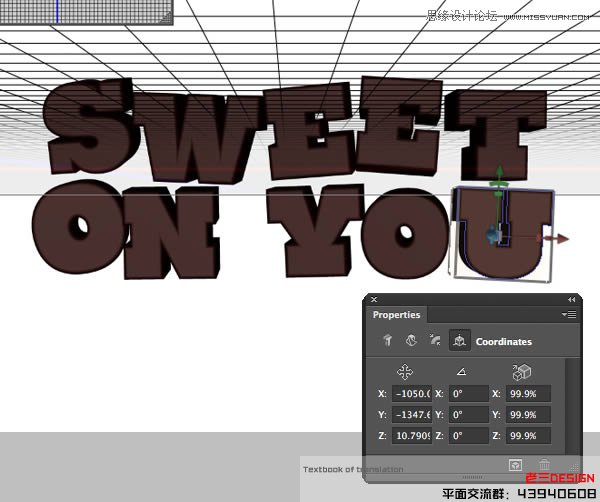Switch to the Properties tab

tap(397, 315)
